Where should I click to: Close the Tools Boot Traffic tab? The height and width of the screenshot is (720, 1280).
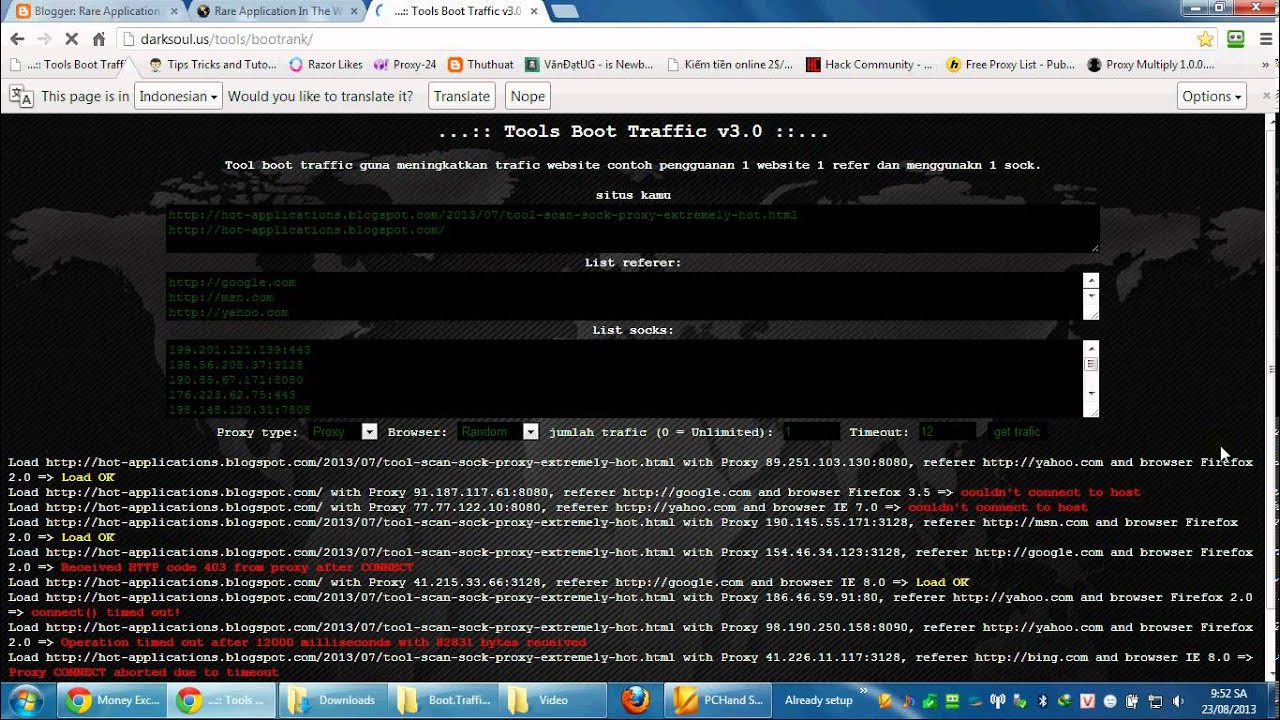point(533,11)
